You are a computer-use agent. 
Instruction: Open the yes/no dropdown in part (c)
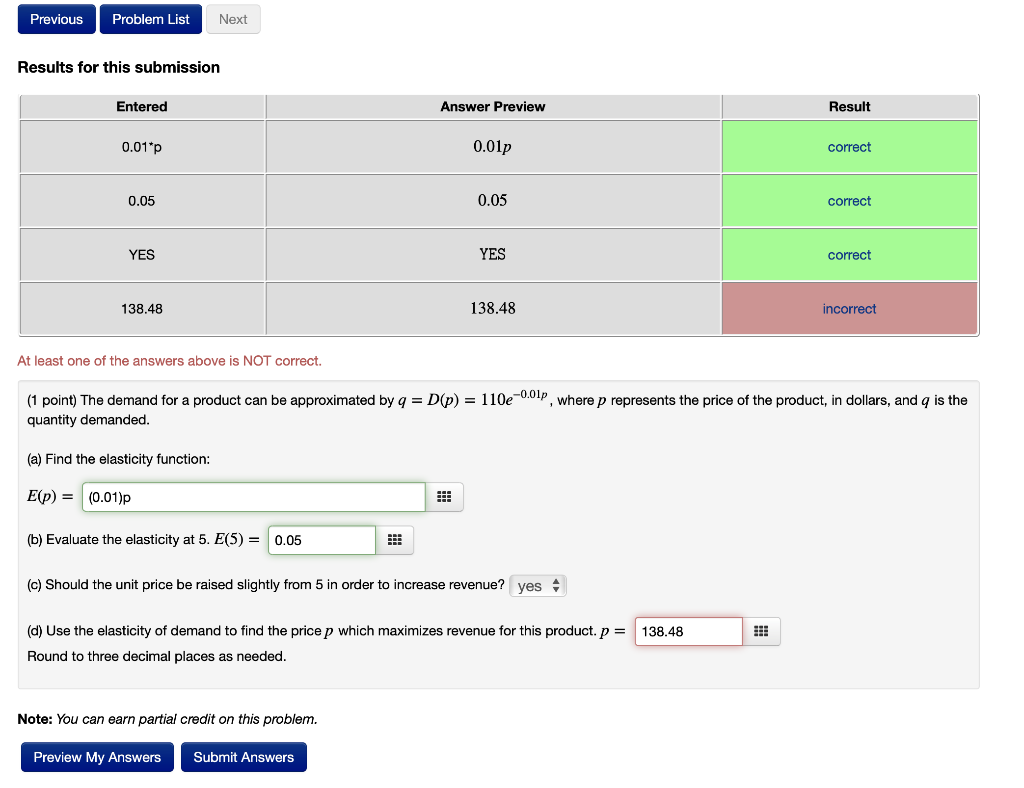tap(538, 585)
